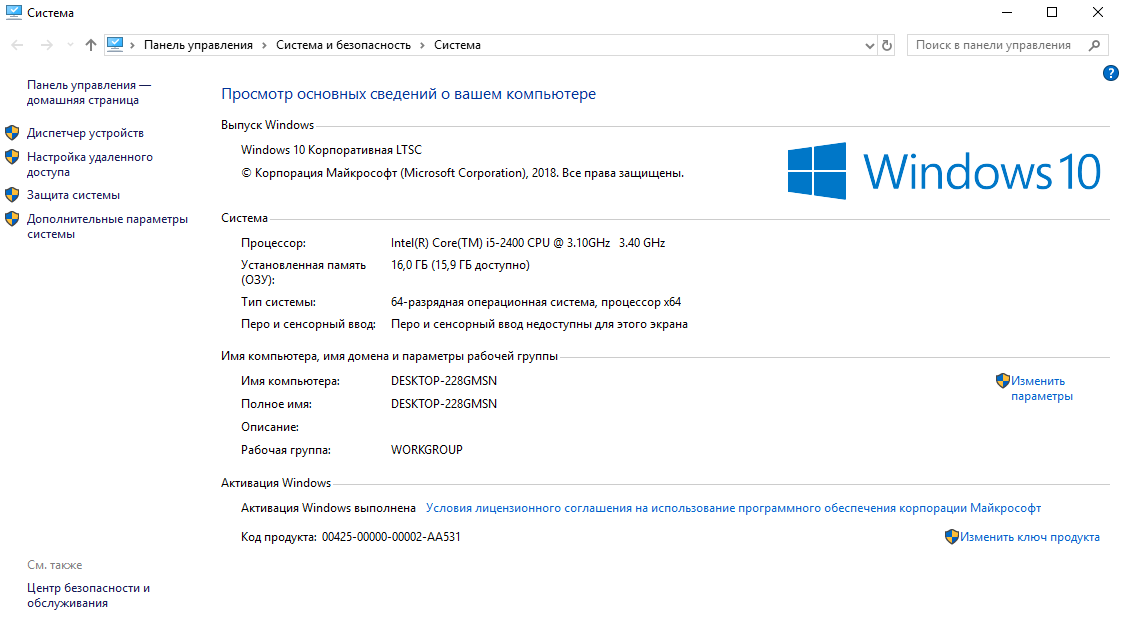Screen dimensions: 1121x623
Task: Click 'Изменить ключ продукта' link
Action: tap(1029, 537)
